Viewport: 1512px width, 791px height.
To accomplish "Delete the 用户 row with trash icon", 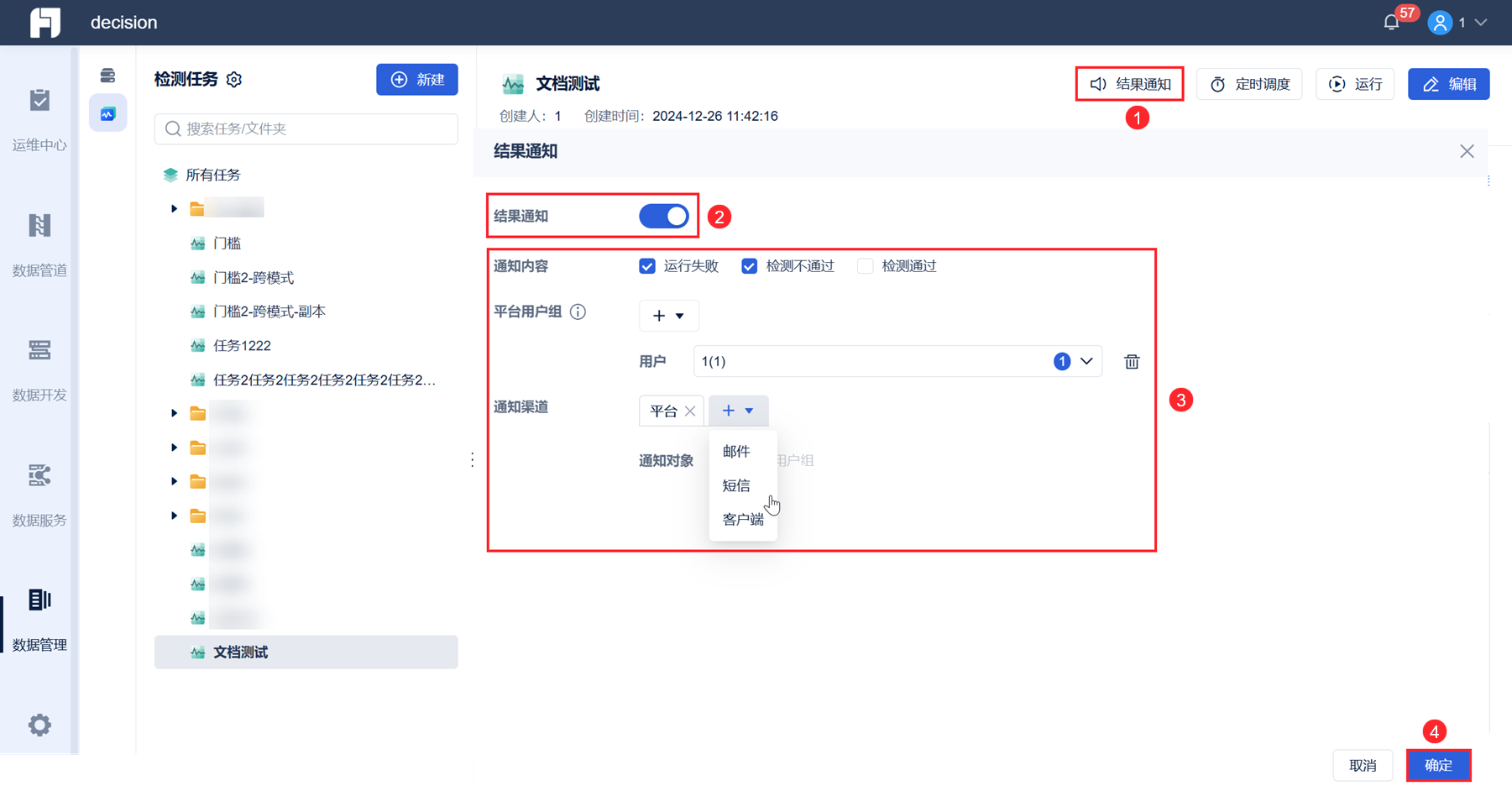I will pos(1132,361).
